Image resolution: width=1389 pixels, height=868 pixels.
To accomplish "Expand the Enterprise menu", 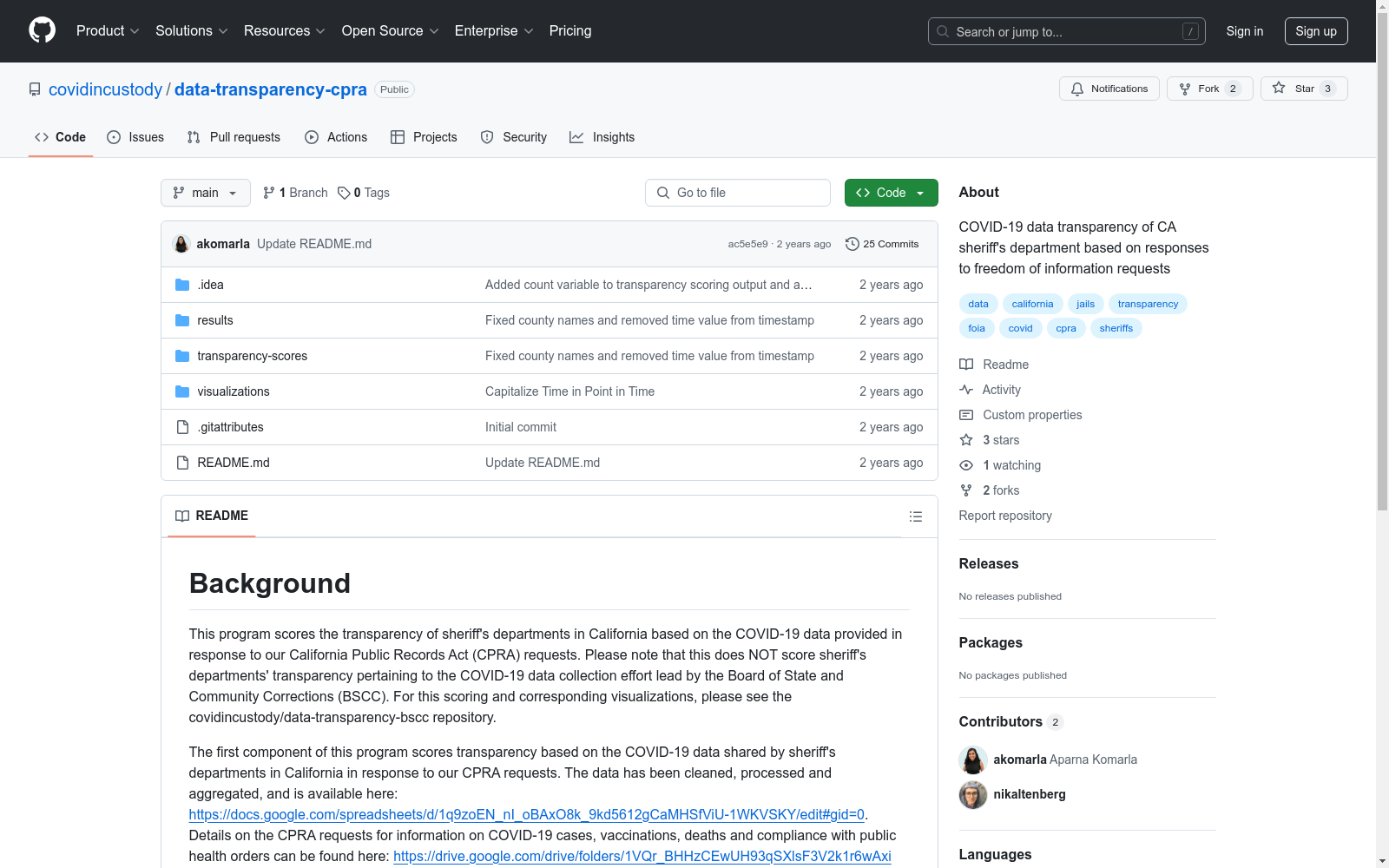I will 494,30.
